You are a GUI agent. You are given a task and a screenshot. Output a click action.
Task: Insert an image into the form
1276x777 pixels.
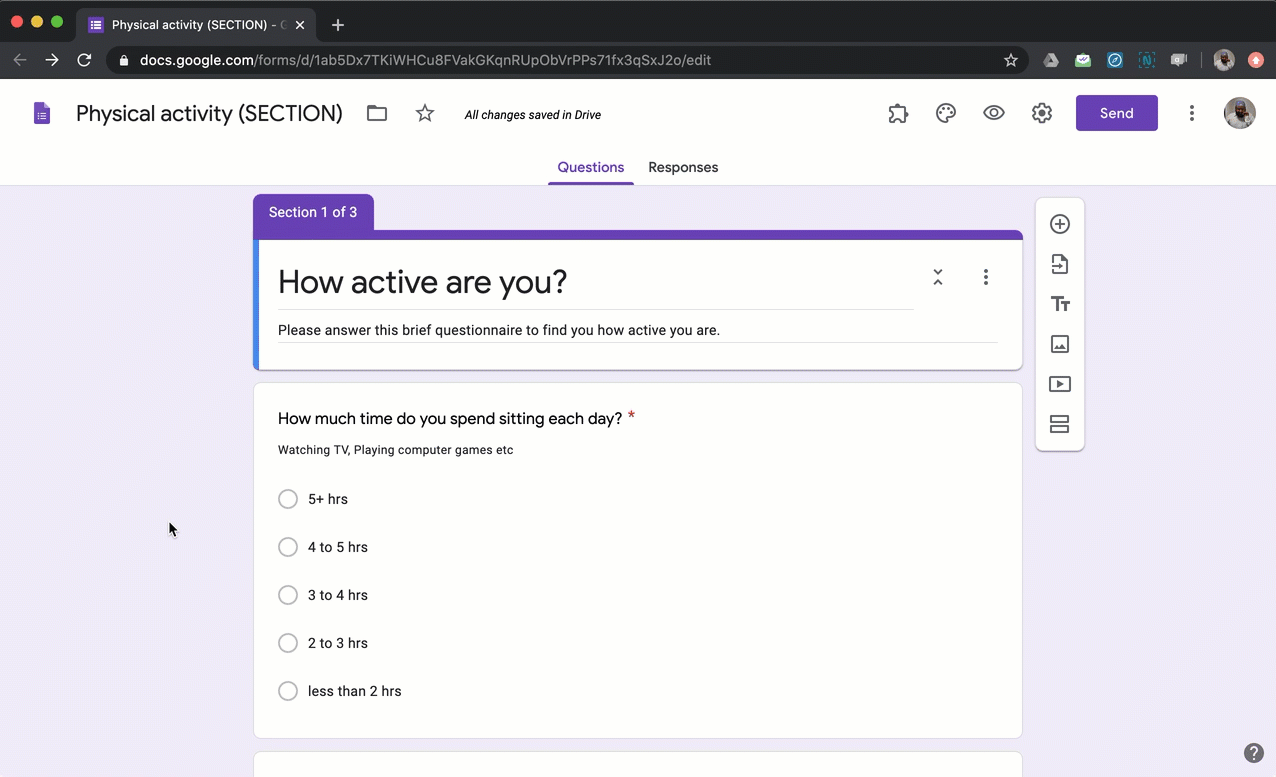pos(1060,344)
